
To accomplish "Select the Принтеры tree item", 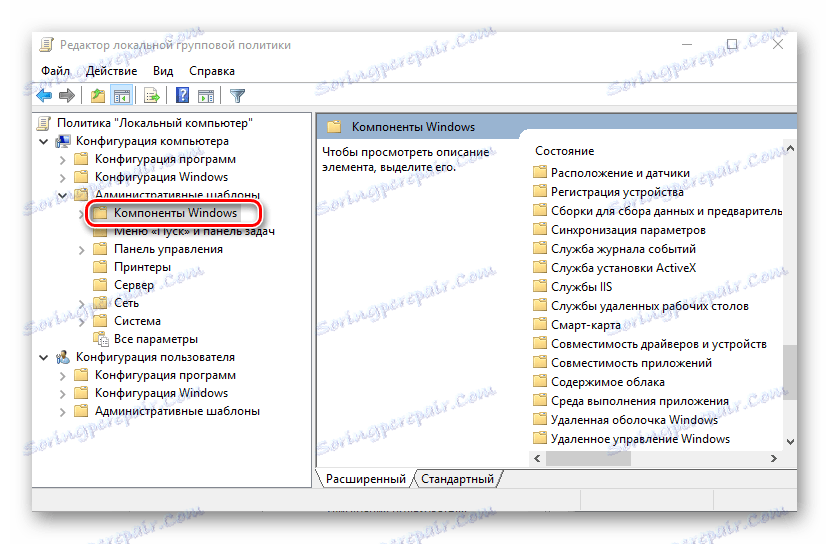I will [142, 267].
